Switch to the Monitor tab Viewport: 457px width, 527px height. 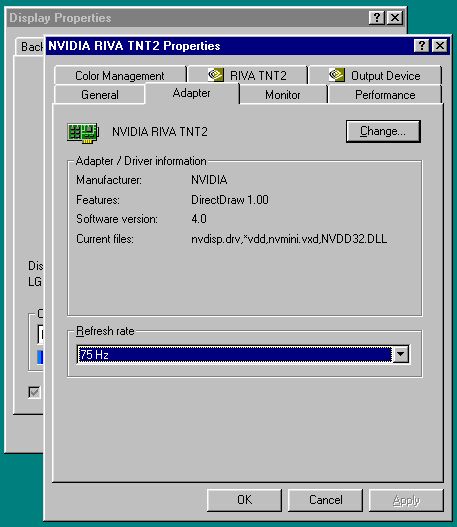(283, 94)
